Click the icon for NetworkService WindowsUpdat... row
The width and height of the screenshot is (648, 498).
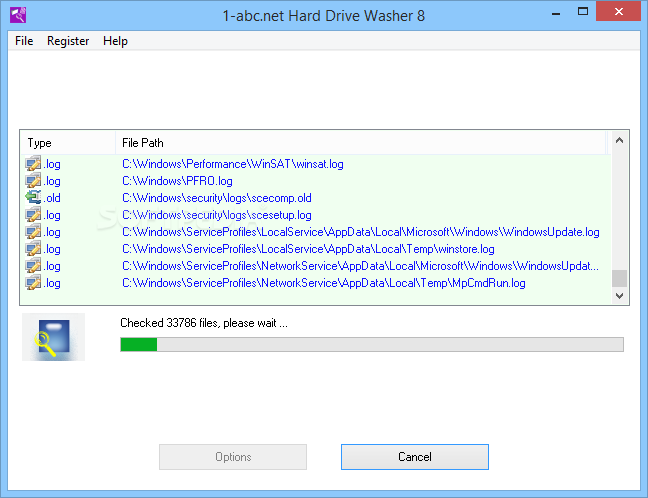(x=33, y=266)
